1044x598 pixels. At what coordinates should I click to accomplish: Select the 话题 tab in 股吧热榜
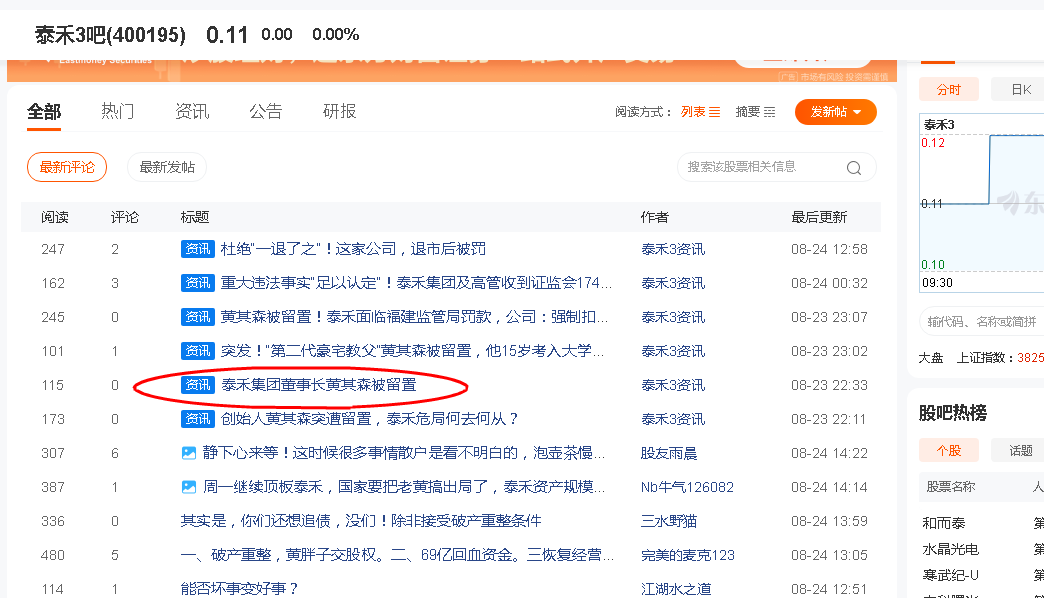1020,451
